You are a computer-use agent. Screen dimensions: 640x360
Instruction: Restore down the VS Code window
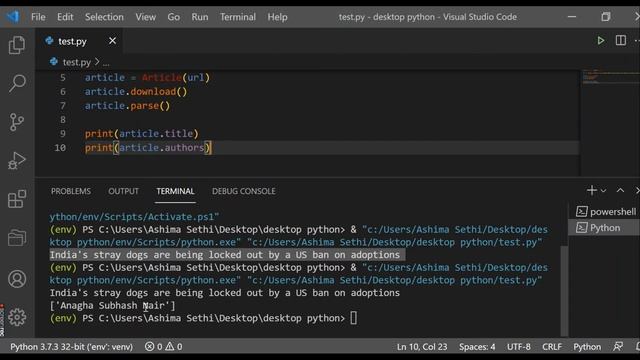click(x=606, y=17)
